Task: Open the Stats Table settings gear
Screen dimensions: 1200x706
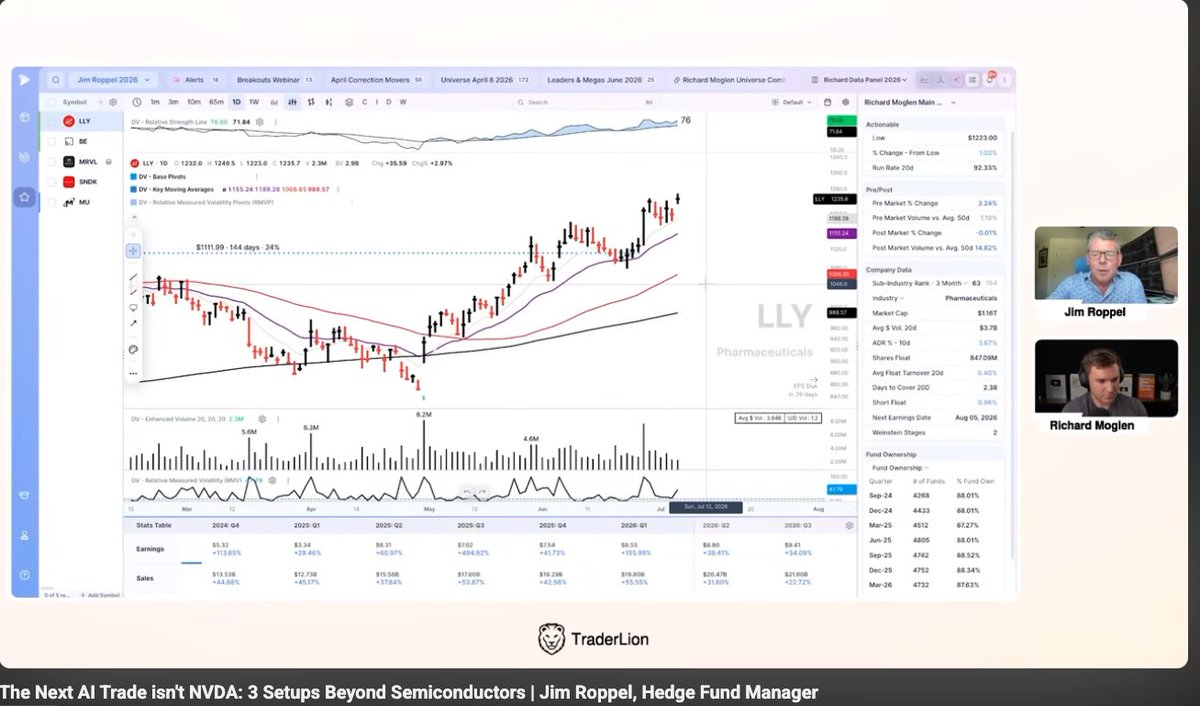Action: pos(849,524)
